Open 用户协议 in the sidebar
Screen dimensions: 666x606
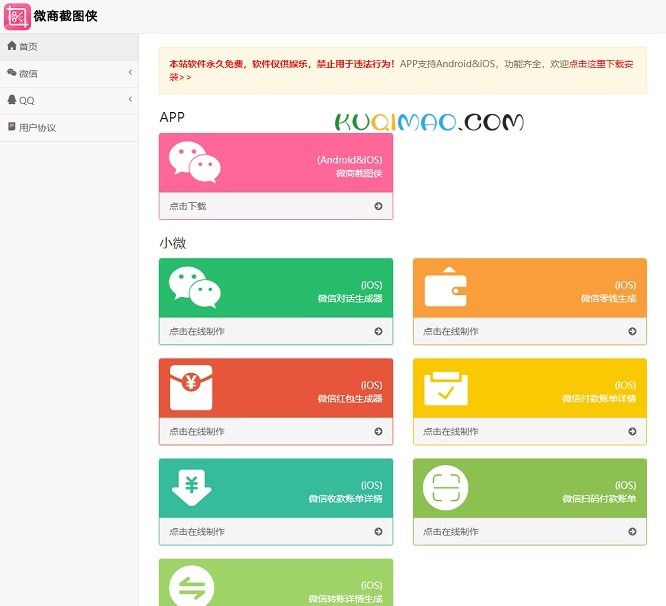pyautogui.click(x=69, y=128)
